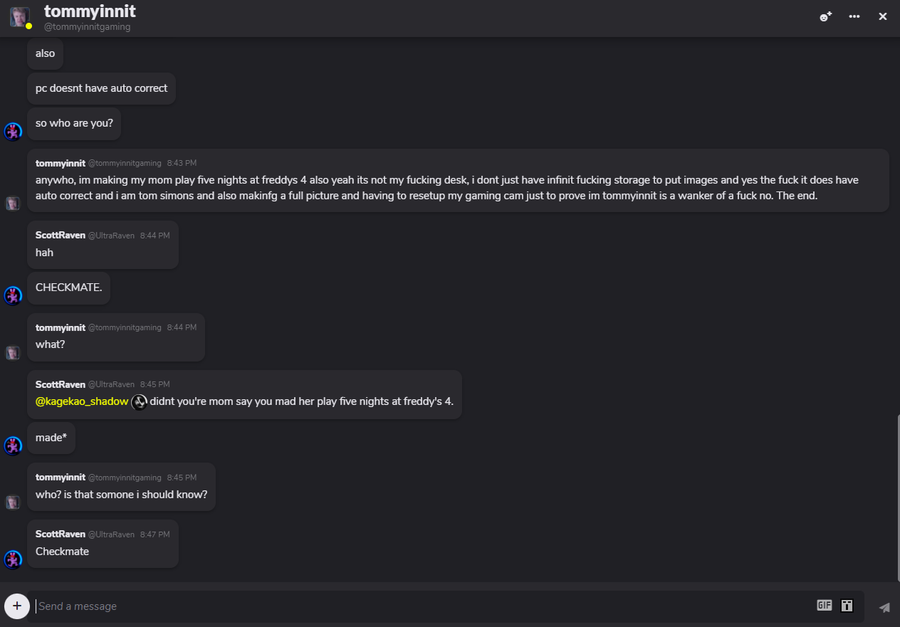Click the 'pc doesnt have auto correct' message
The image size is (900, 627).
tap(101, 88)
